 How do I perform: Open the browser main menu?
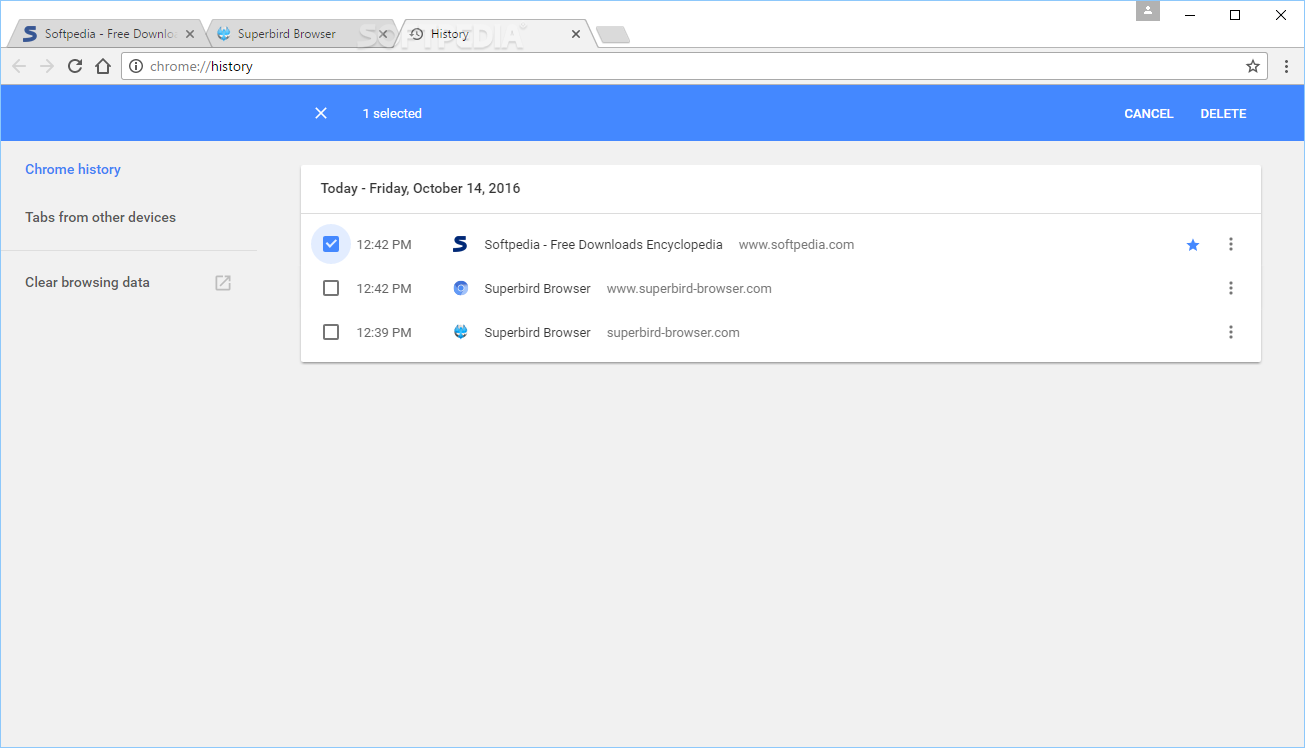click(1286, 66)
